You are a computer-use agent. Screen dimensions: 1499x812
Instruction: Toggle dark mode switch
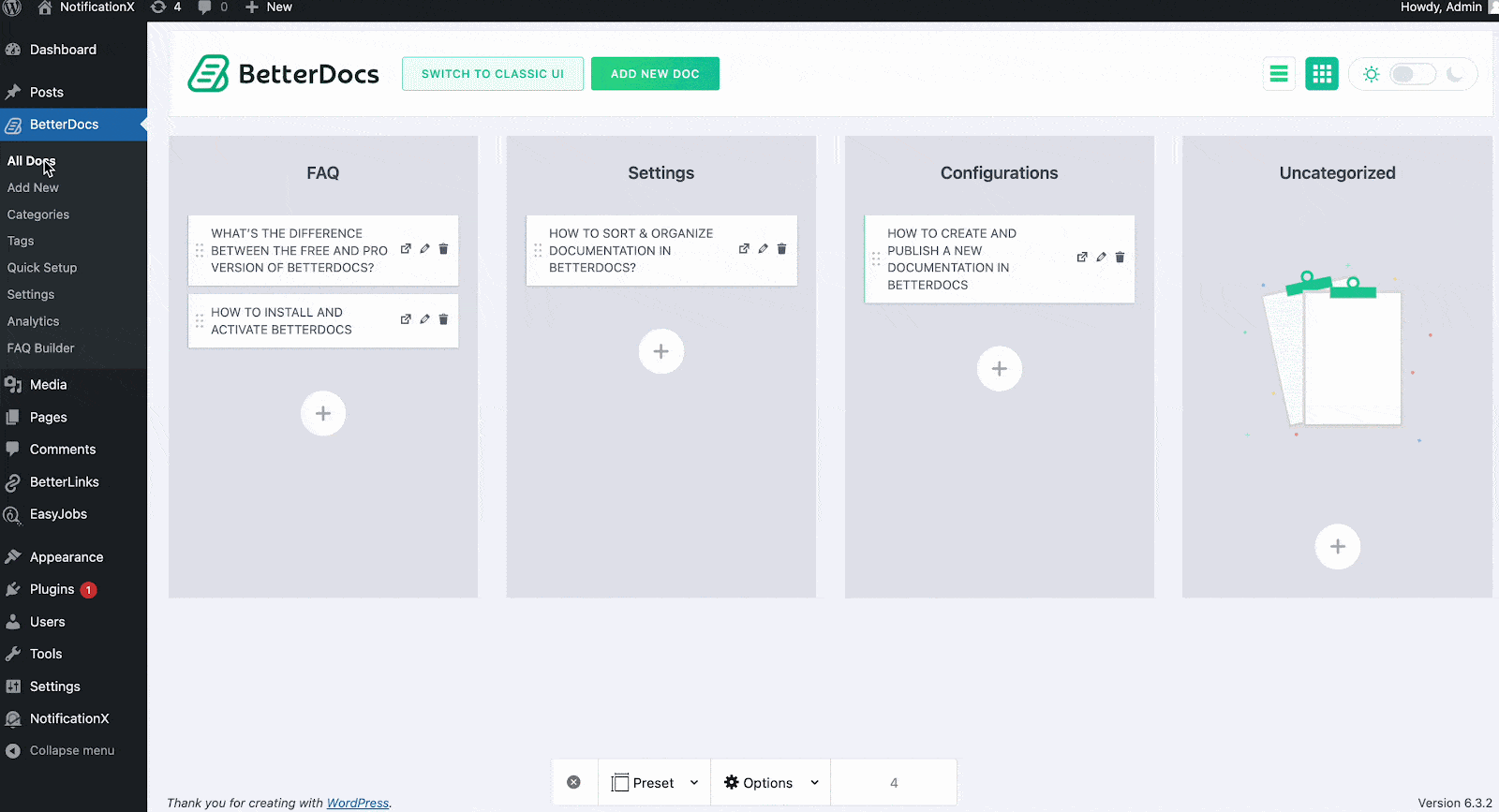tap(1413, 74)
